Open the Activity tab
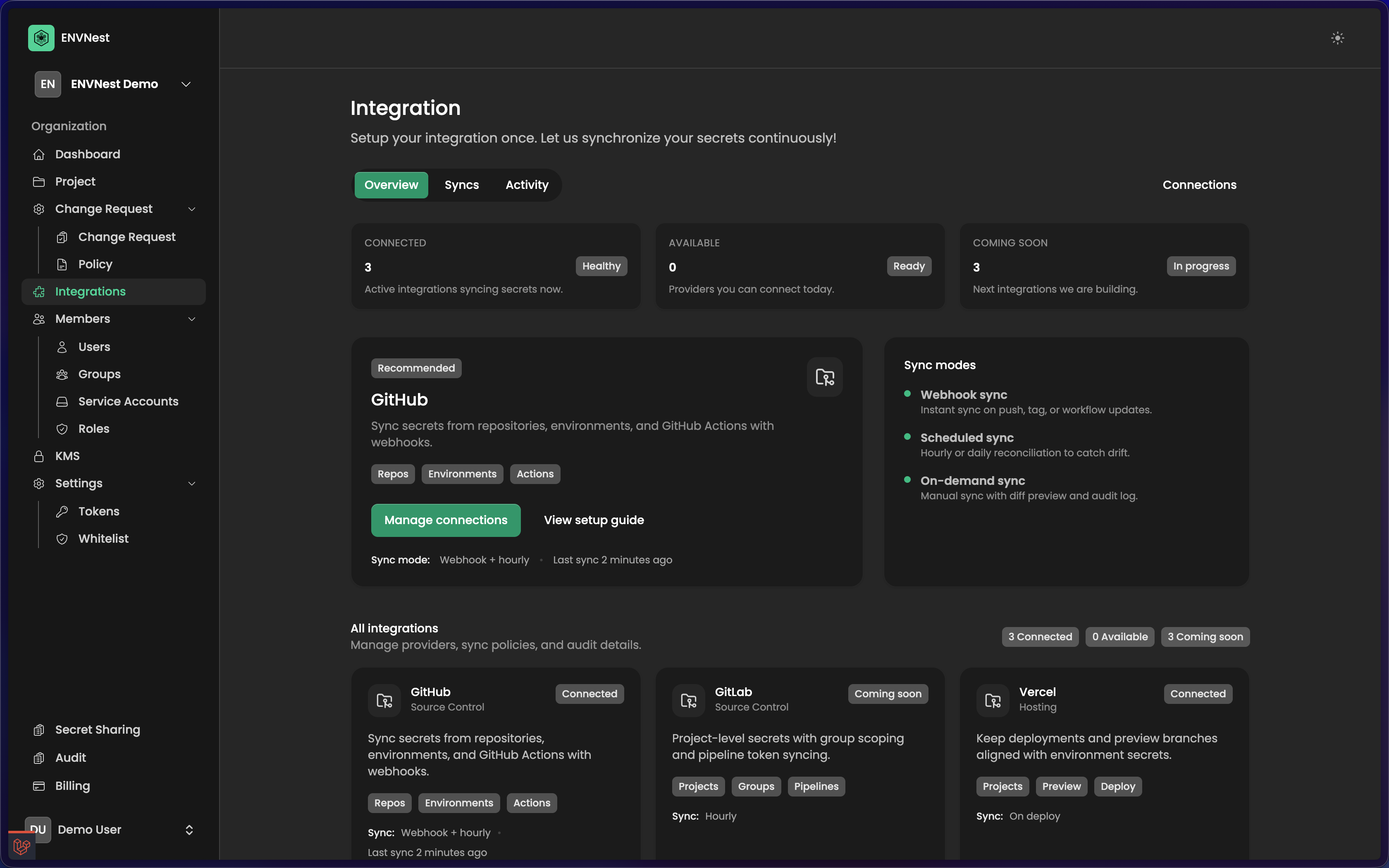The width and height of the screenshot is (1389, 868). tap(526, 185)
